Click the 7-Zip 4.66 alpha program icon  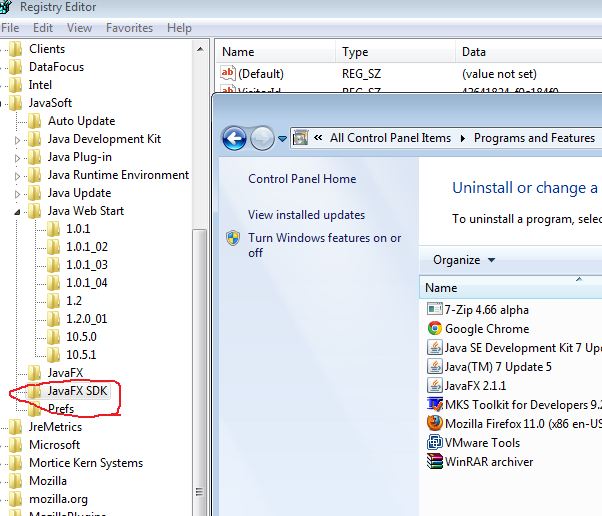434,310
